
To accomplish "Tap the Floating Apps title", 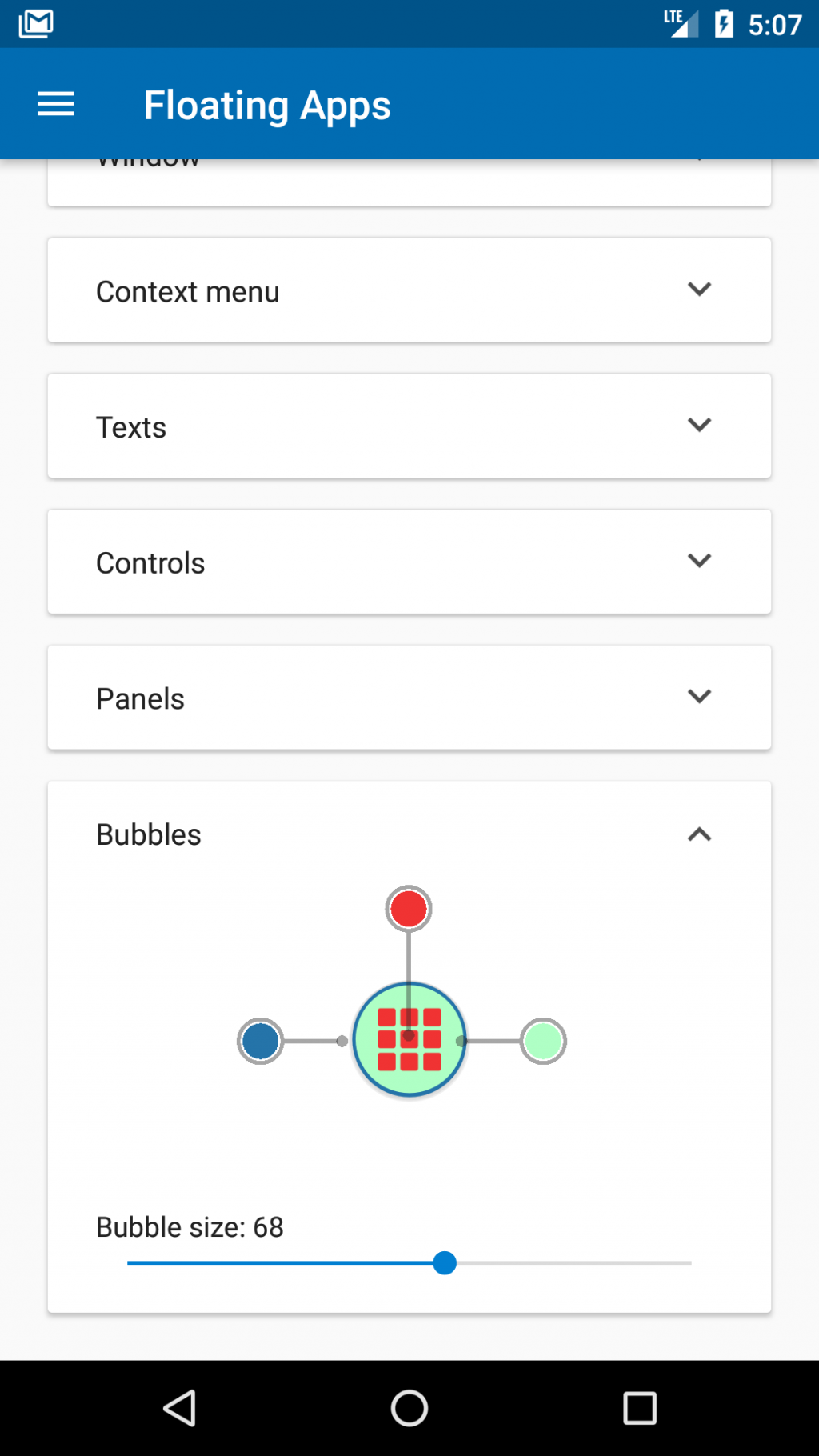I will (267, 104).
